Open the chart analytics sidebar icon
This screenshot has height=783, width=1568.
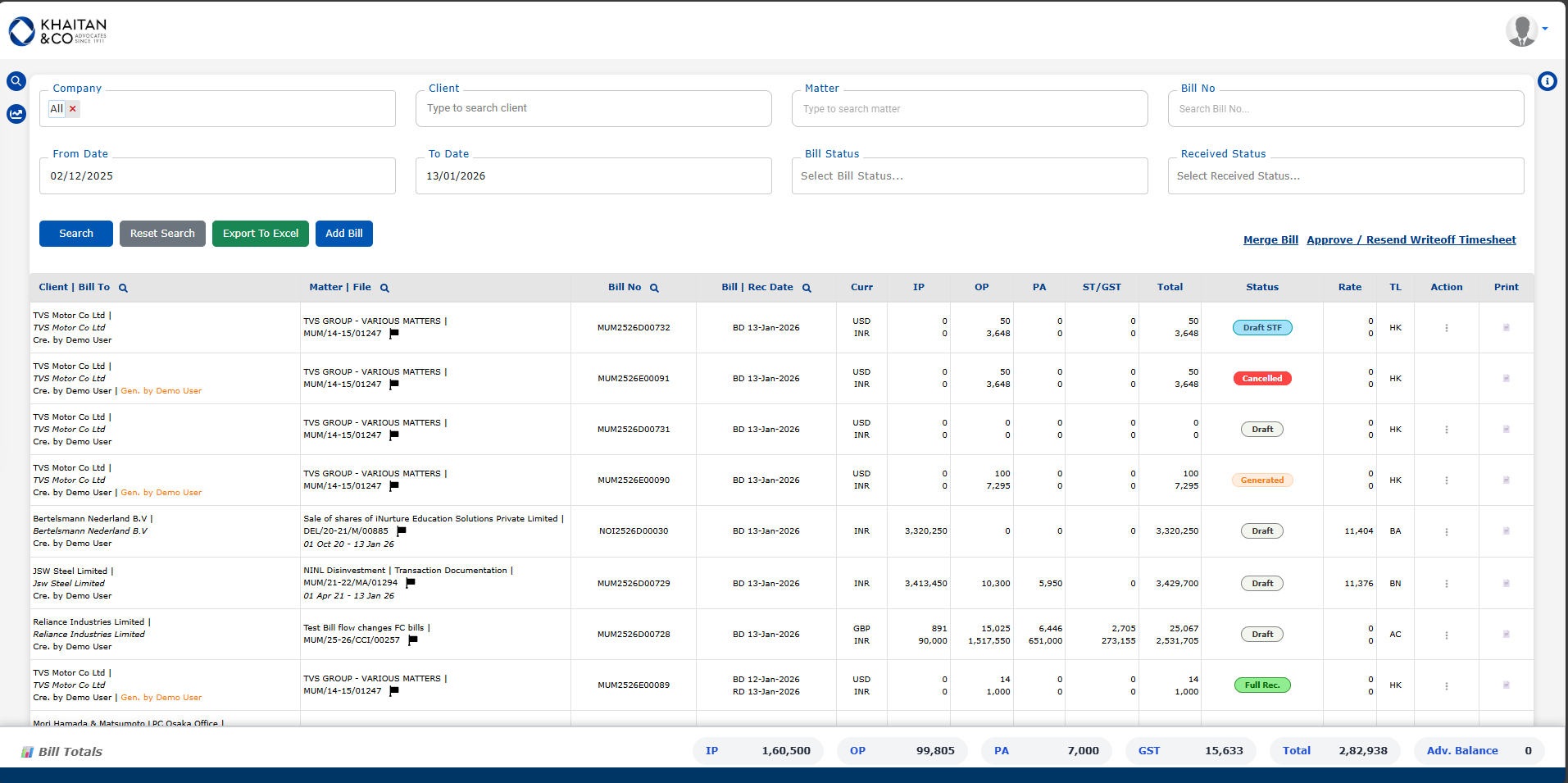16,114
